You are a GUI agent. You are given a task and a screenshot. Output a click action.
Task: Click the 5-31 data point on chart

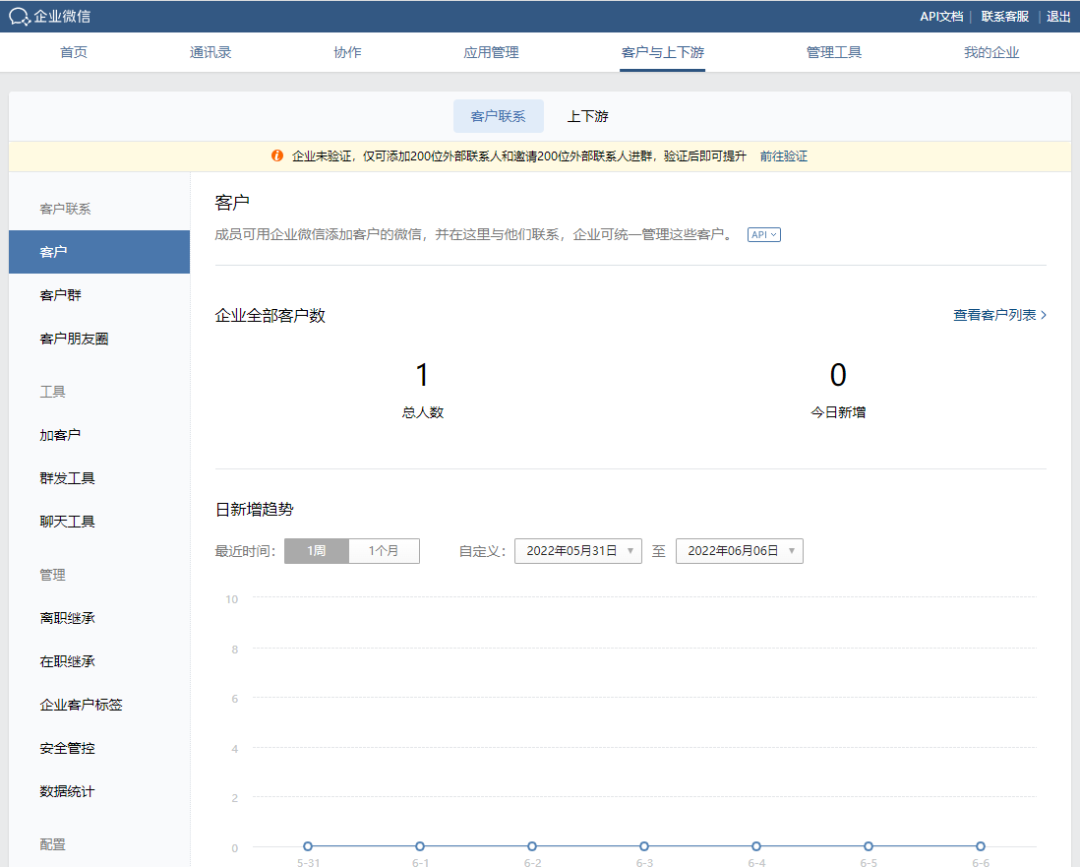point(308,846)
